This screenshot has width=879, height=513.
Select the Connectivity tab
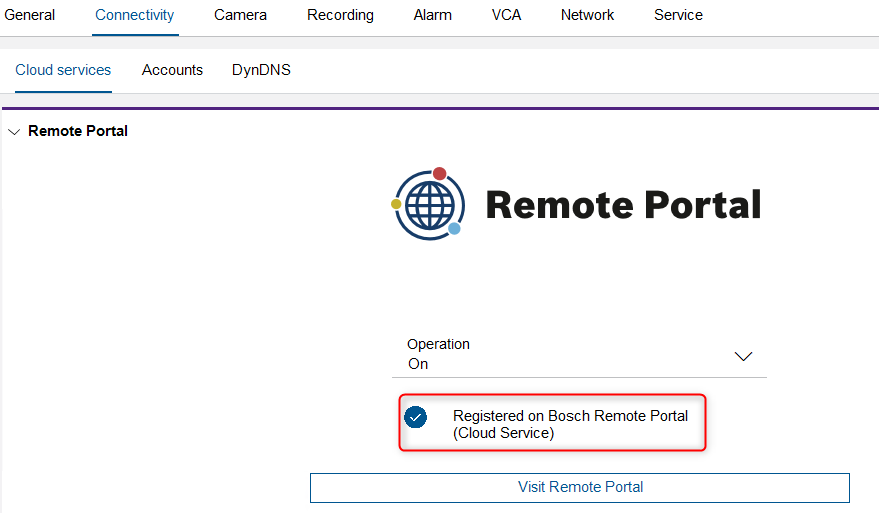click(135, 15)
